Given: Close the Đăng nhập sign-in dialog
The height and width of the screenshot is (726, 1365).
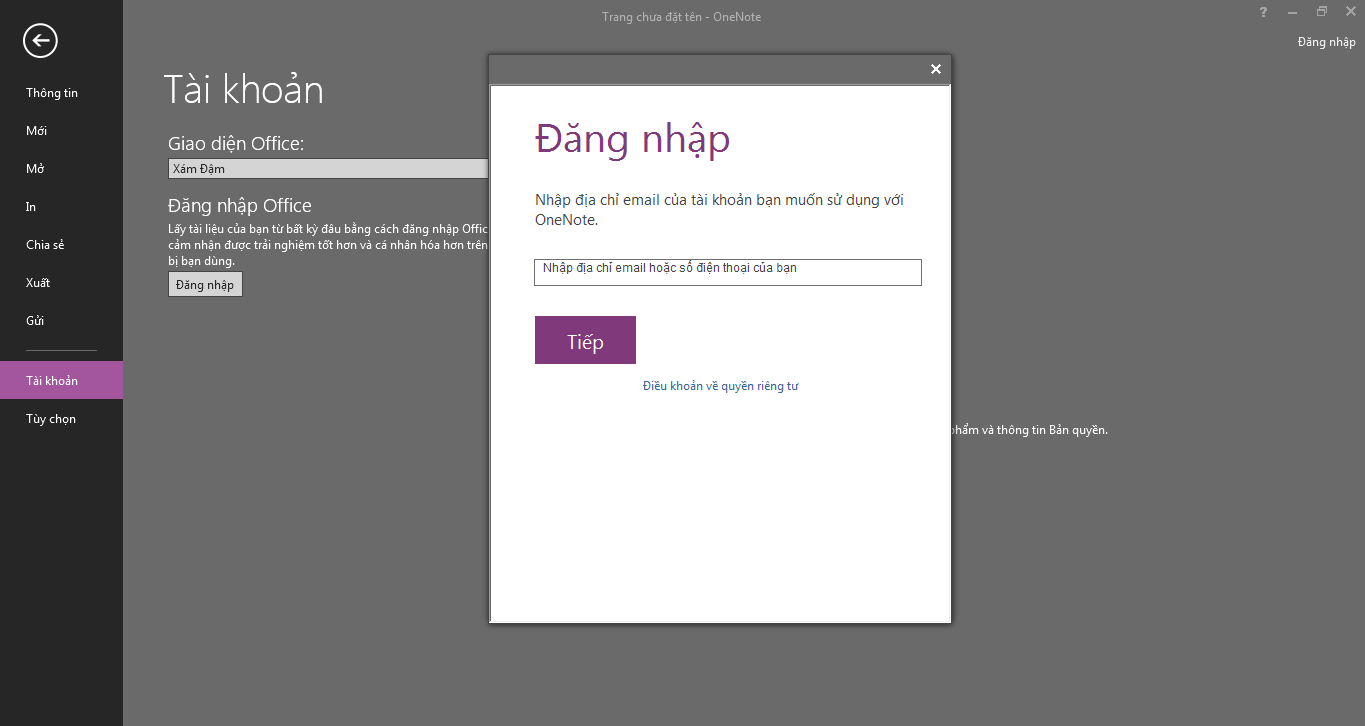Looking at the screenshot, I should 936,69.
